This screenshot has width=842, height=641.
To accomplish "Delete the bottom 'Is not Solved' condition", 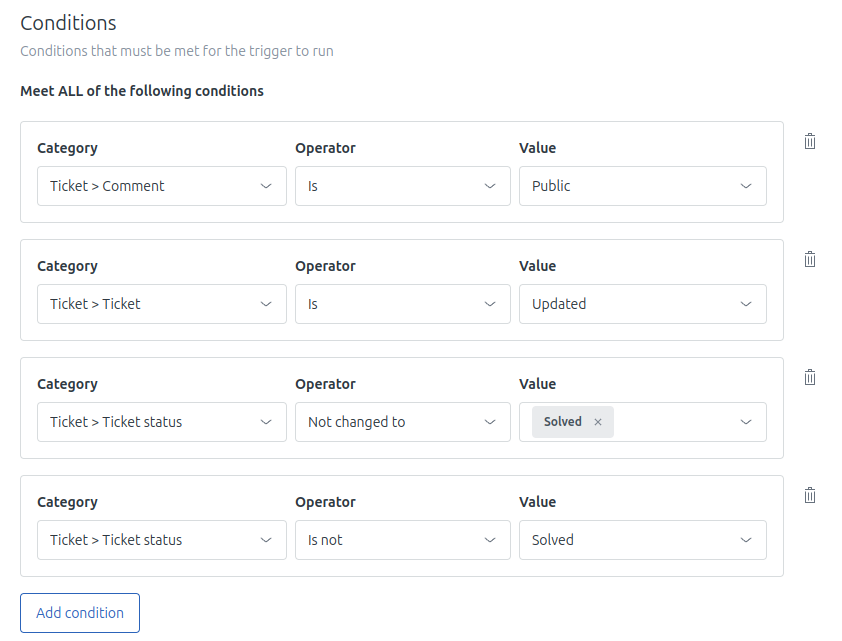I will click(809, 495).
